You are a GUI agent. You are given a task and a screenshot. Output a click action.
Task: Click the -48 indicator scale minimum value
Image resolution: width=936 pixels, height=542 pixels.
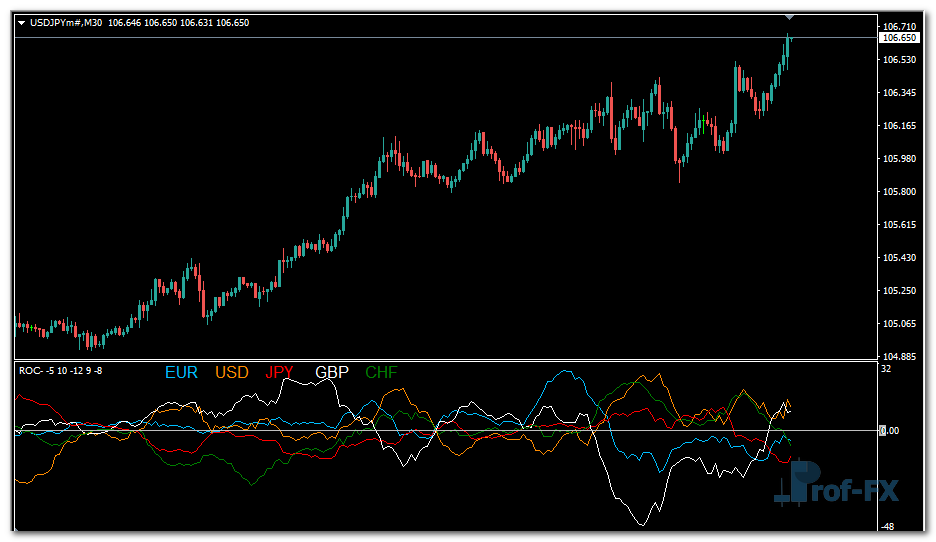(887, 527)
